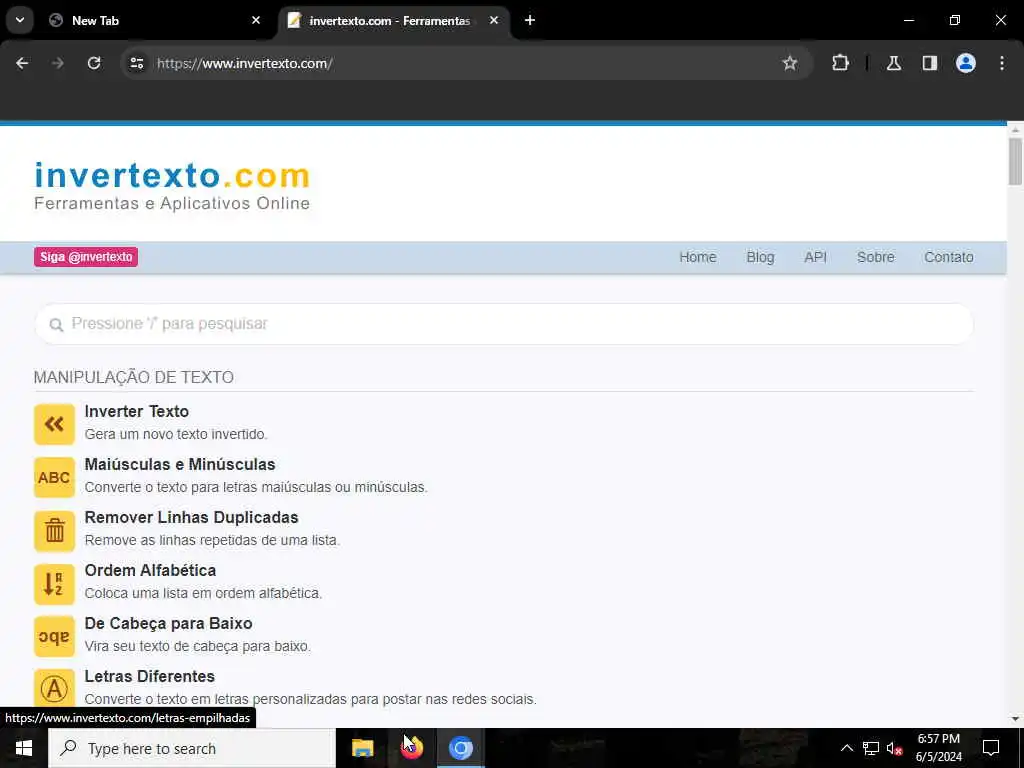This screenshot has height=768, width=1024.
Task: Reload the invertexto page
Action: 94,63
